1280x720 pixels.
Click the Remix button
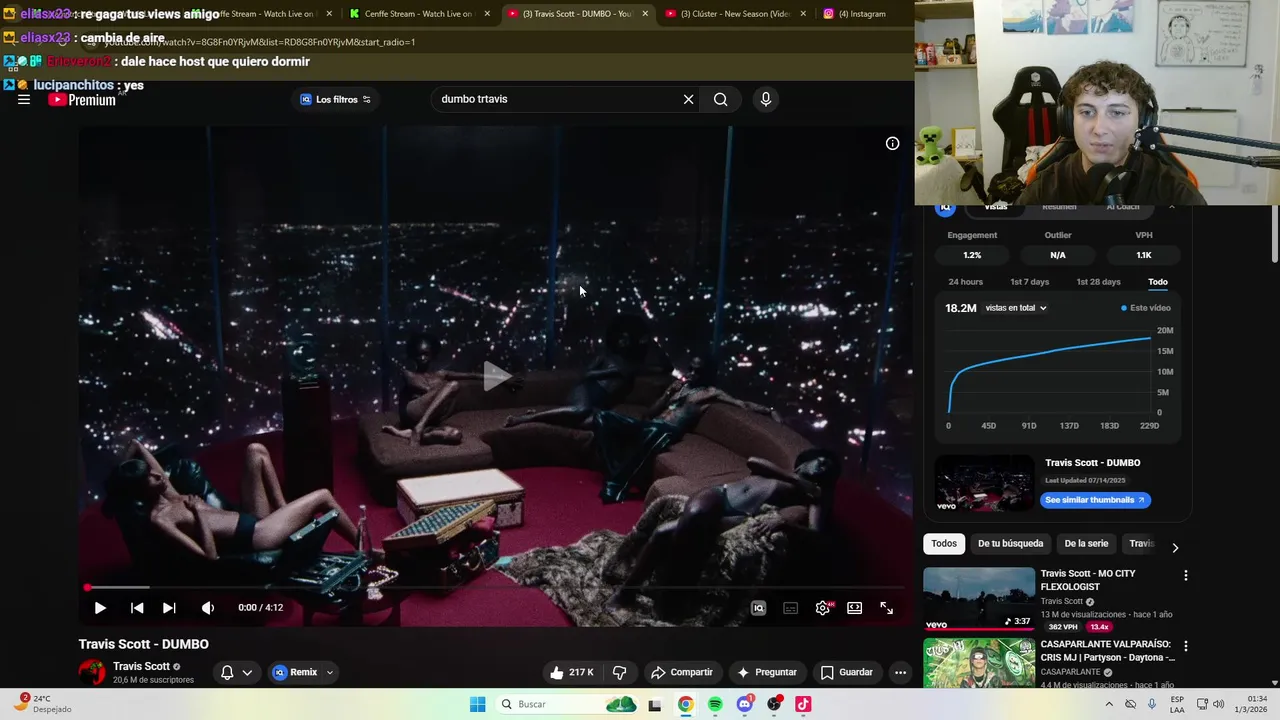click(x=295, y=672)
